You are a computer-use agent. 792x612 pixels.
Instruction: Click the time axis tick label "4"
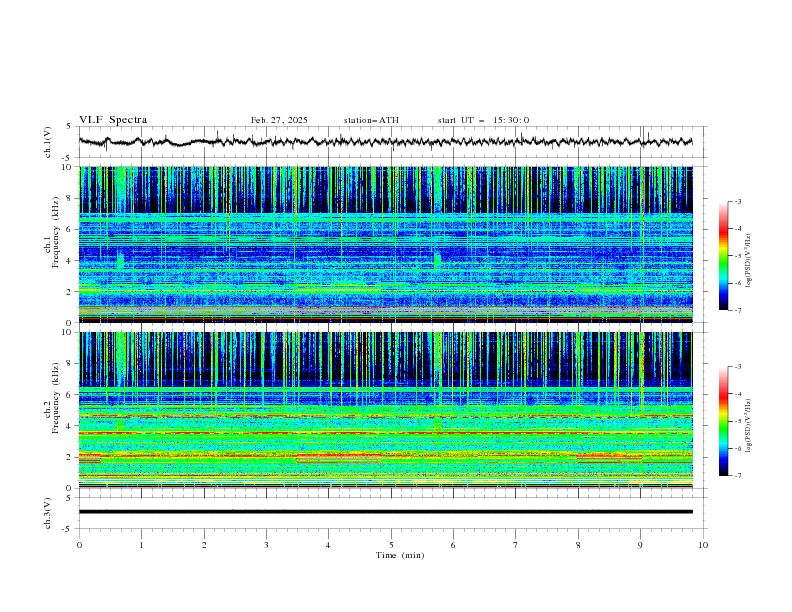[328, 545]
